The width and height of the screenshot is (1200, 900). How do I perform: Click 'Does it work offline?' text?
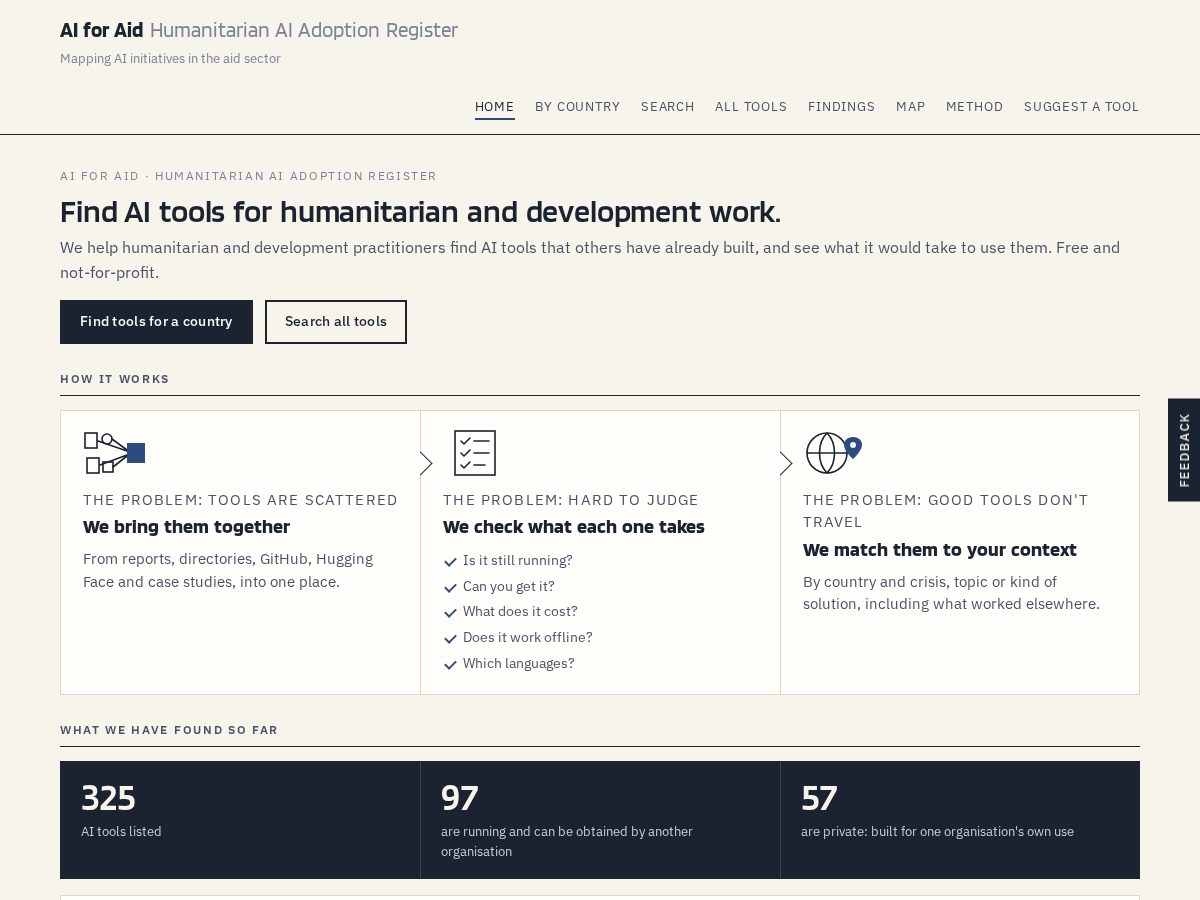coord(528,638)
